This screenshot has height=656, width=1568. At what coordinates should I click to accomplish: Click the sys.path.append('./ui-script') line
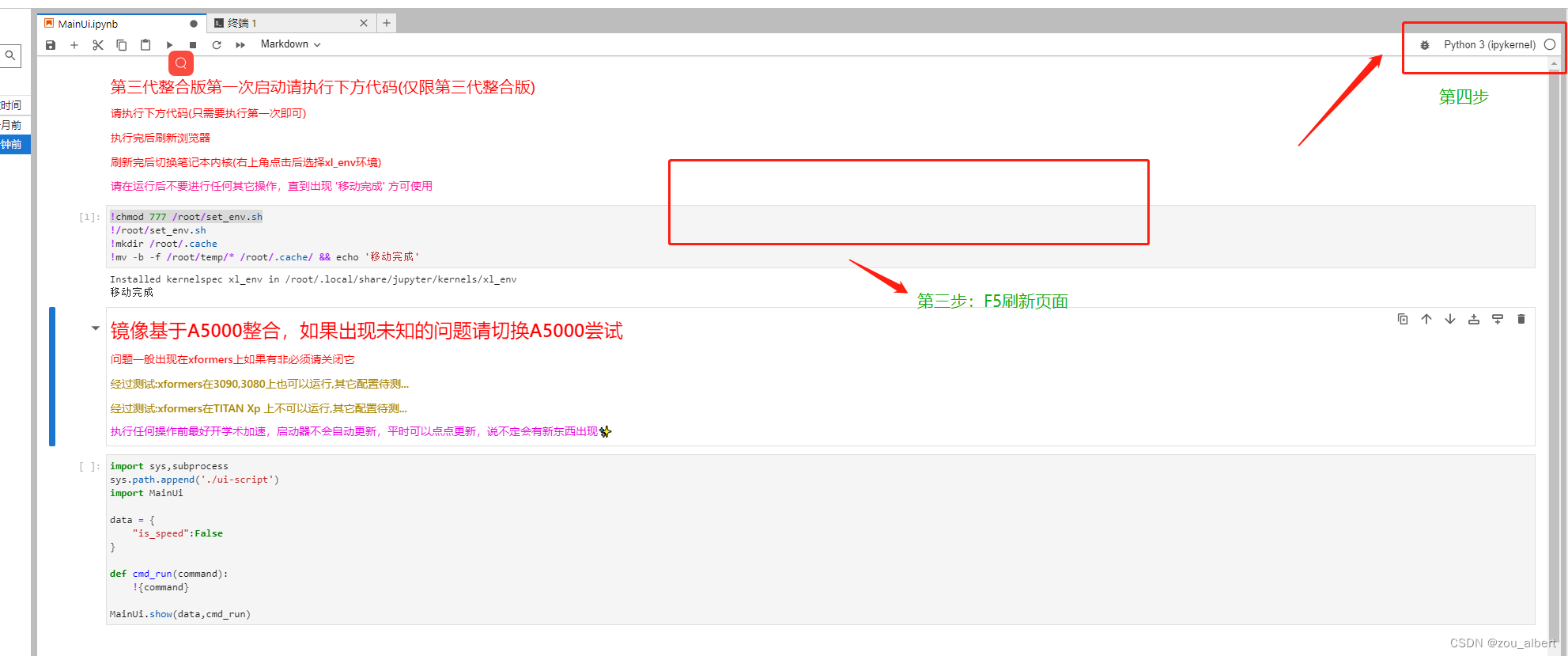195,480
